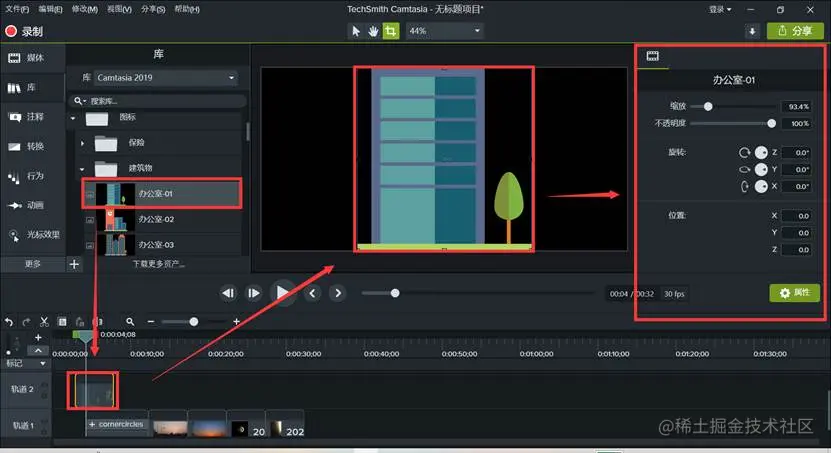Jump to previous clip with left chevron
This screenshot has height=453, width=831.
click(312, 293)
